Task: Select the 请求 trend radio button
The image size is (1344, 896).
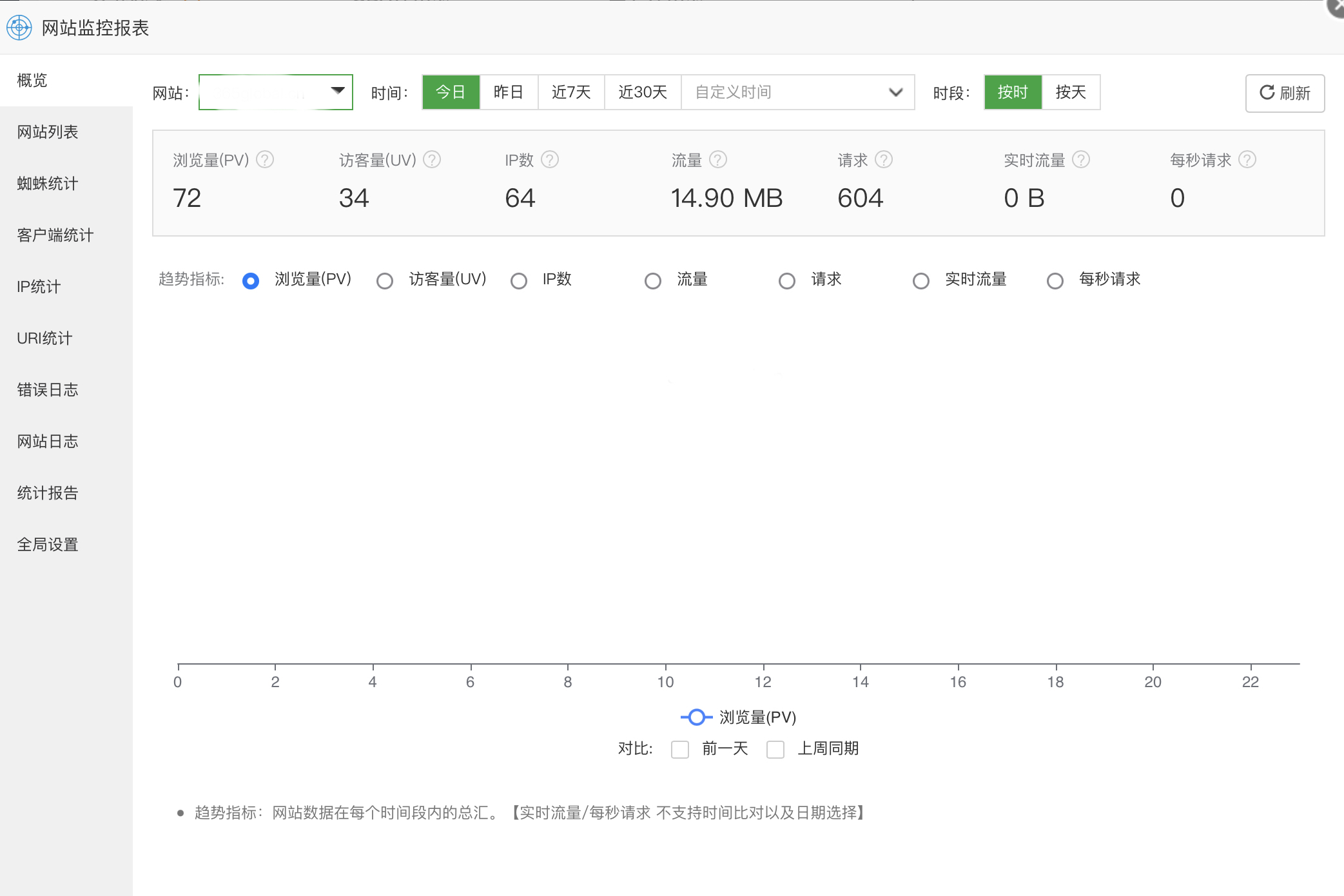Action: click(x=787, y=281)
